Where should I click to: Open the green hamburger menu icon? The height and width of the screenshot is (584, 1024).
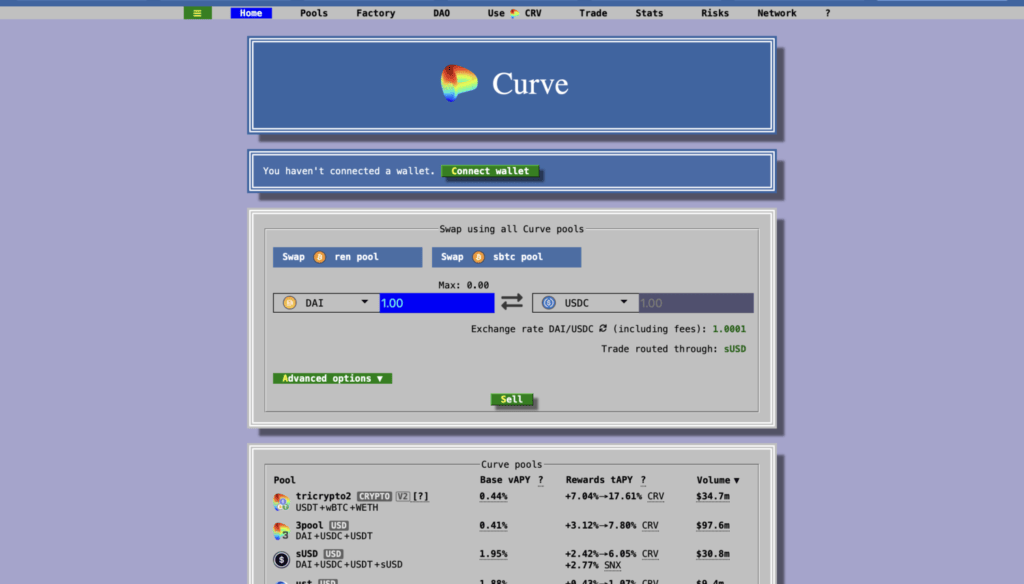pyautogui.click(x=197, y=13)
